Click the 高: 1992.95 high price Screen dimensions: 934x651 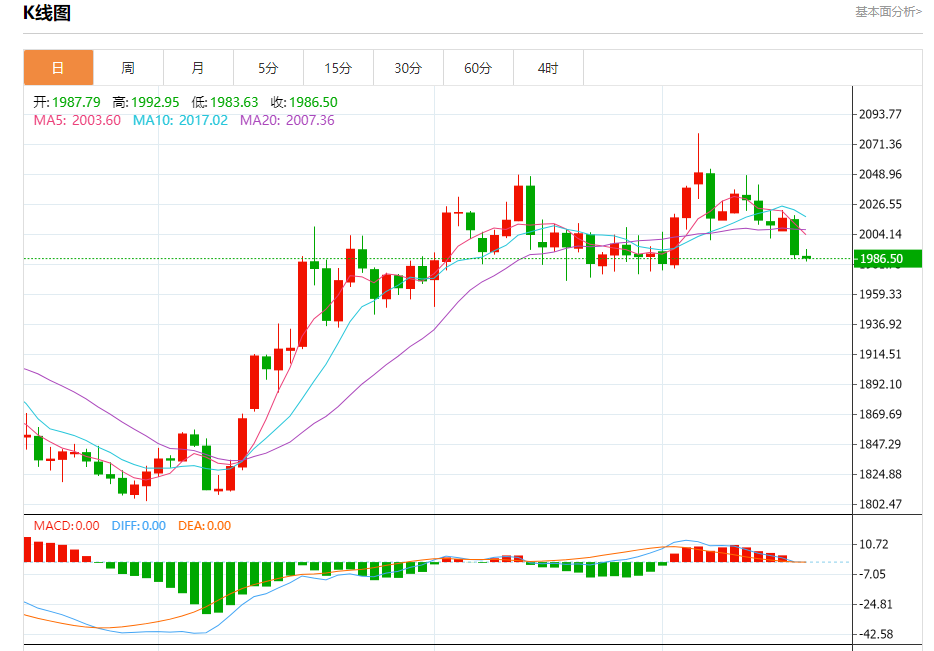146,102
